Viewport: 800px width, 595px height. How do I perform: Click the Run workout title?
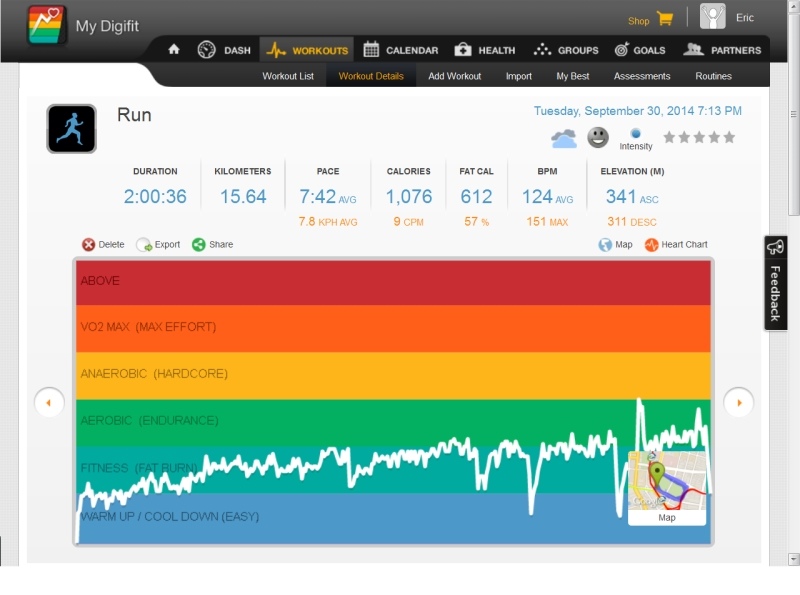coord(134,115)
